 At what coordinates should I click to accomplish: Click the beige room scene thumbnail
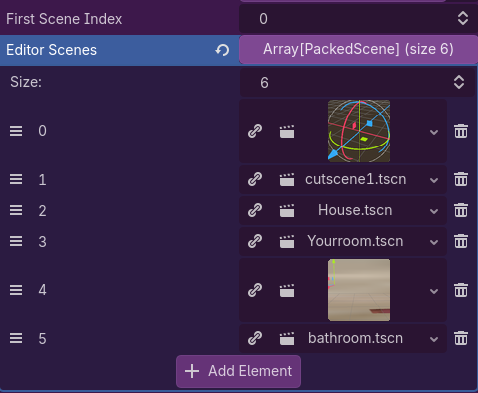pos(359,290)
